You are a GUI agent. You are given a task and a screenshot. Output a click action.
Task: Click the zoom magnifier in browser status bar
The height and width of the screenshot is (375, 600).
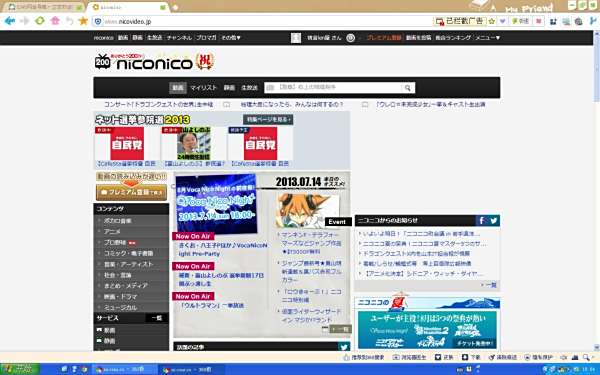[587, 357]
